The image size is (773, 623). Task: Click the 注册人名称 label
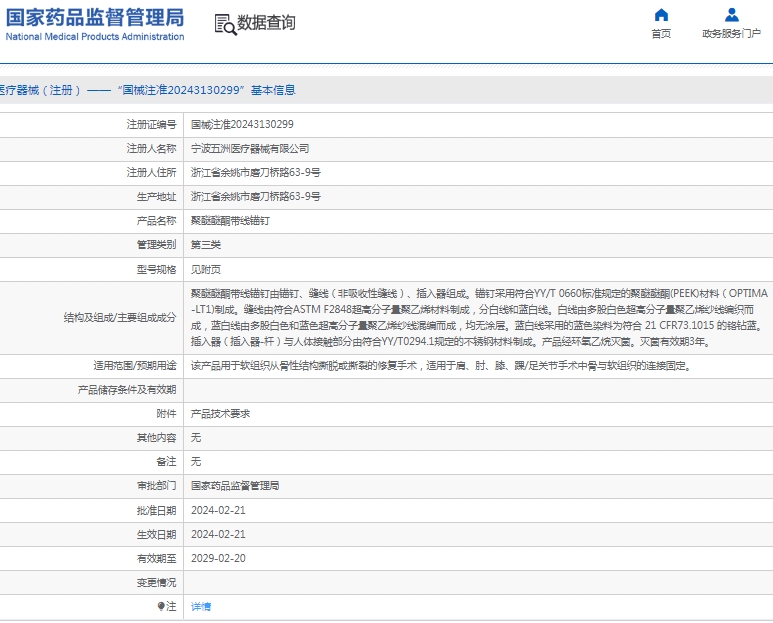[151, 148]
